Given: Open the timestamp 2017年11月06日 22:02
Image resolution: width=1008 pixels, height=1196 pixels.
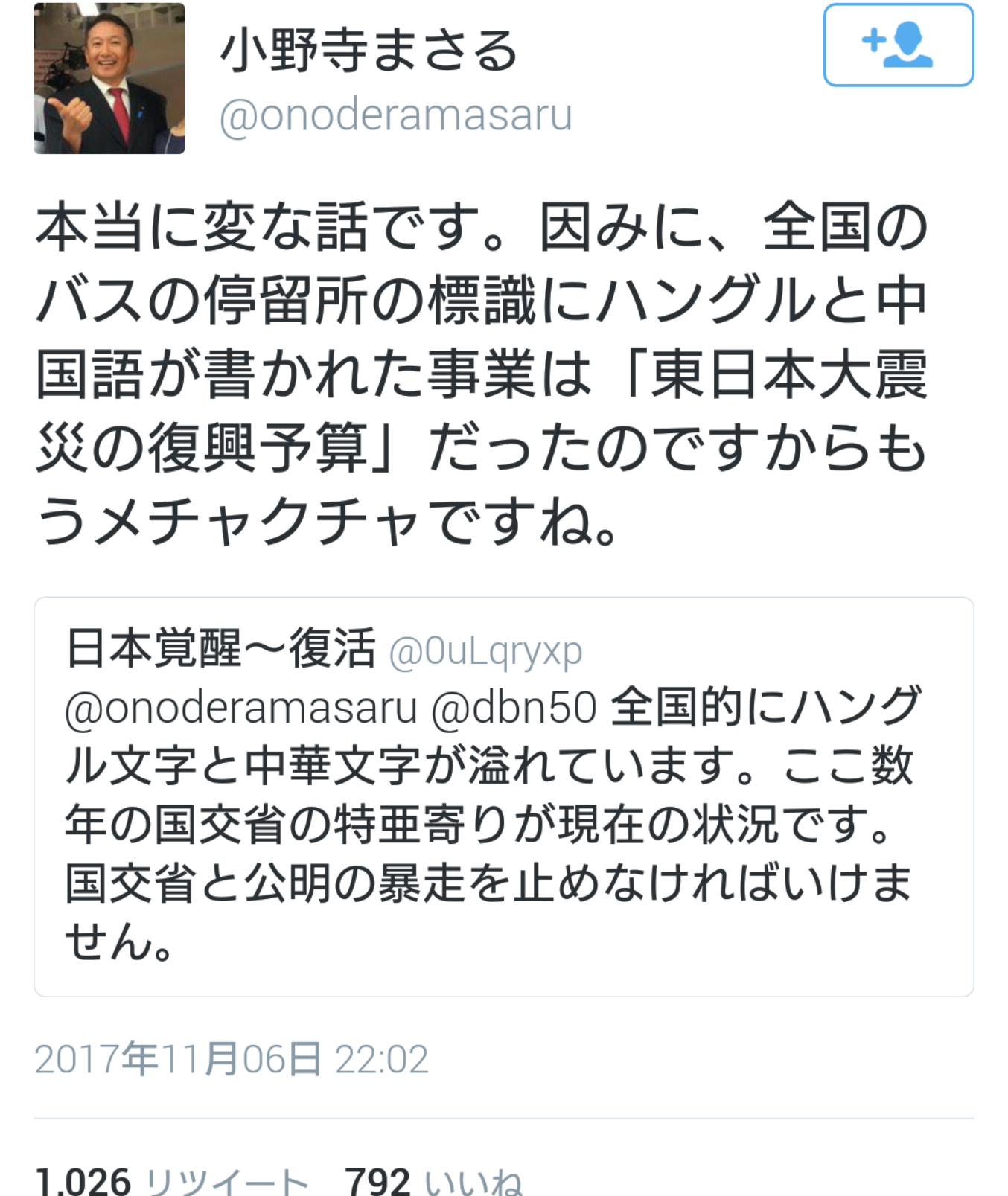Looking at the screenshot, I should [x=232, y=1058].
